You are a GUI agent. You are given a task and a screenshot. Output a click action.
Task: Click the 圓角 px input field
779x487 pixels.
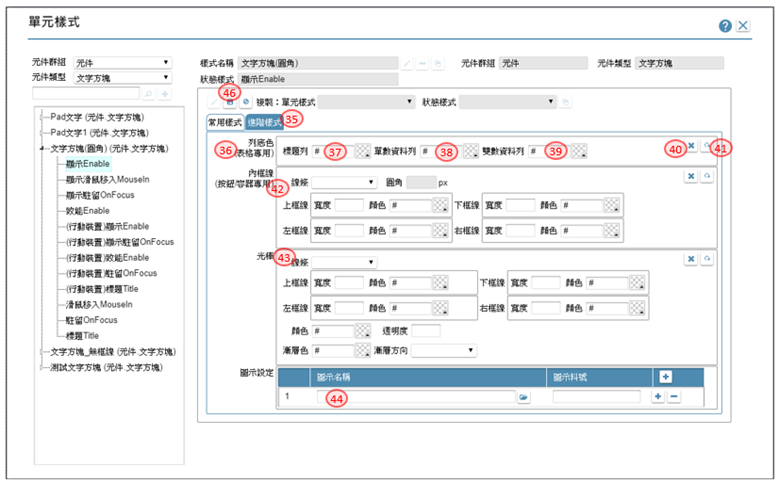tap(421, 182)
